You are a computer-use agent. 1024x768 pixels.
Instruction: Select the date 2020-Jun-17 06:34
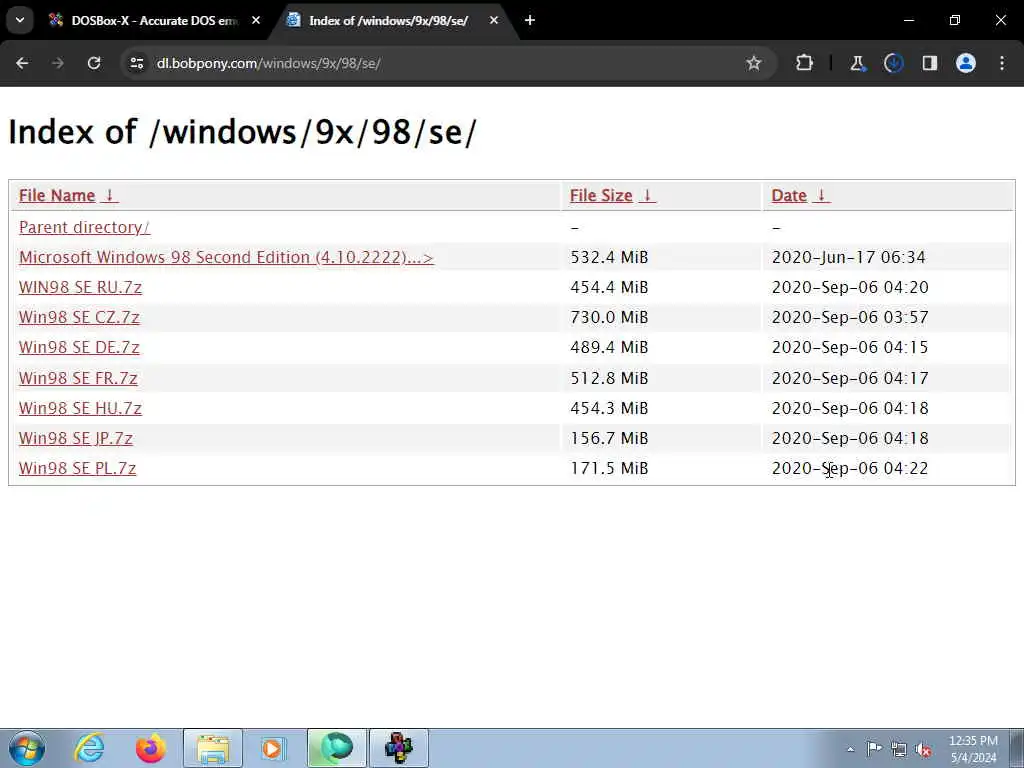pyautogui.click(x=849, y=257)
